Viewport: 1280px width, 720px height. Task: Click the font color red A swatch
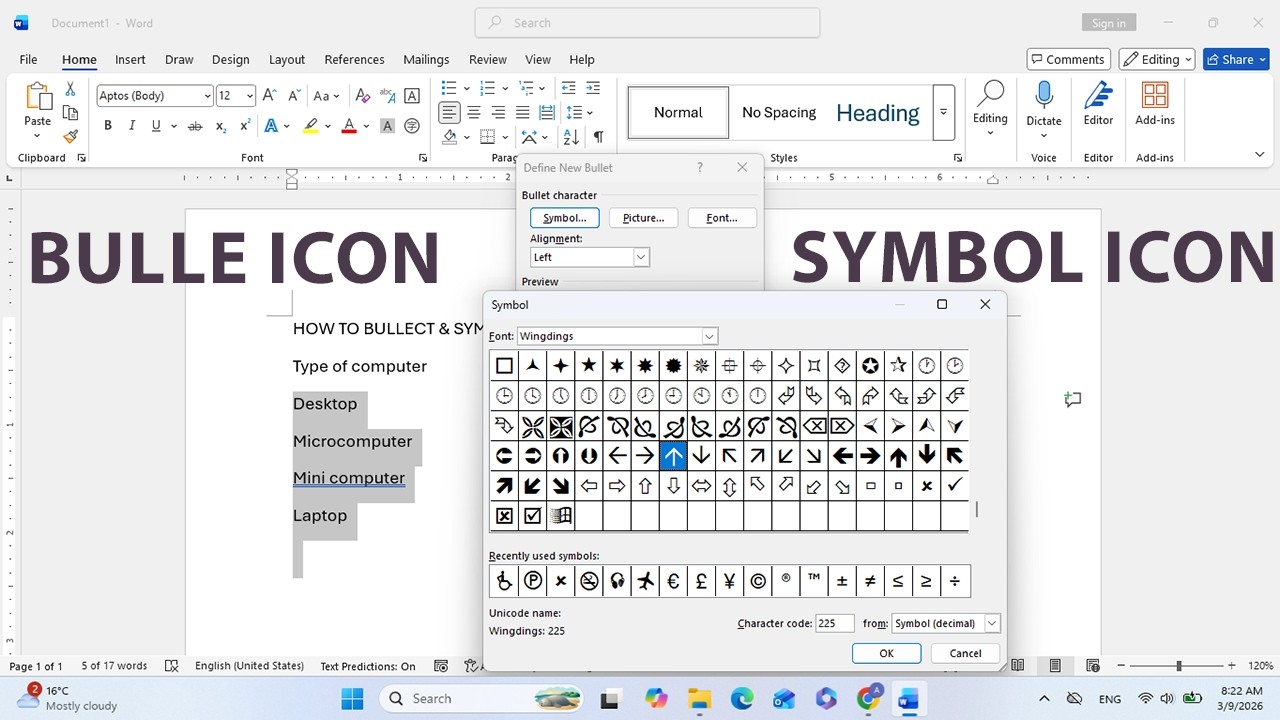349,126
